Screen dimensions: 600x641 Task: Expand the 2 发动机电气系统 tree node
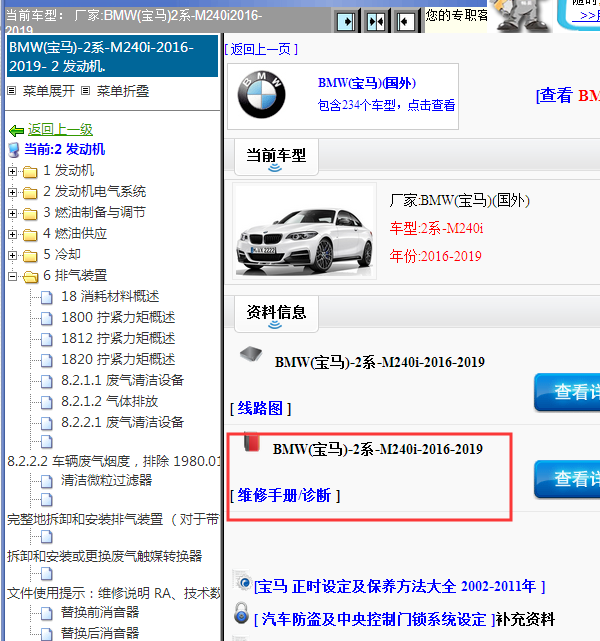[12, 193]
